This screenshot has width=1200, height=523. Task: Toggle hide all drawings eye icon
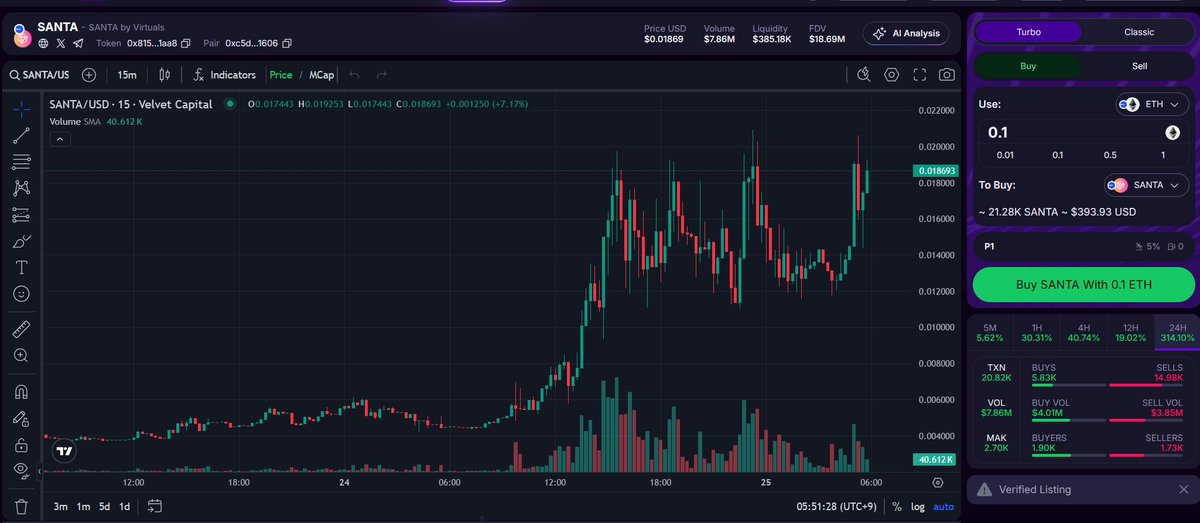click(x=21, y=469)
